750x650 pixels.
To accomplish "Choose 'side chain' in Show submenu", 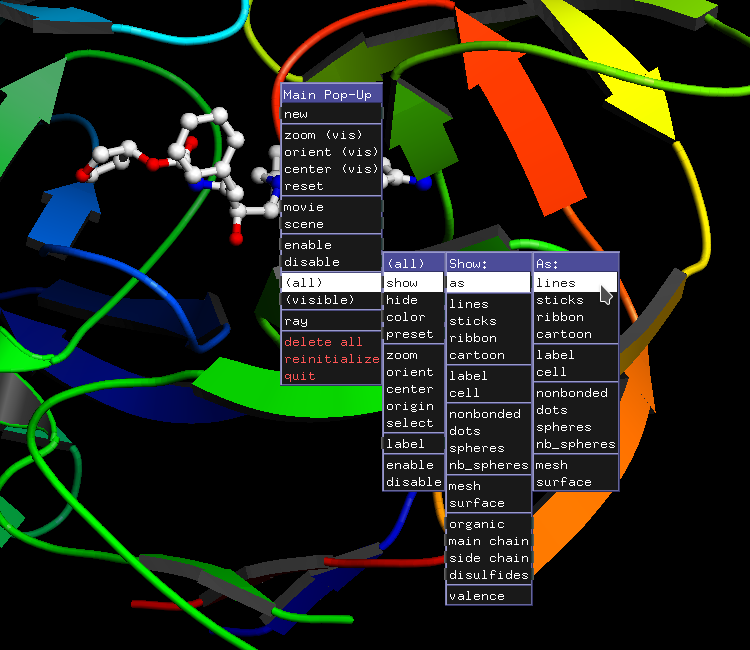I will click(488, 558).
